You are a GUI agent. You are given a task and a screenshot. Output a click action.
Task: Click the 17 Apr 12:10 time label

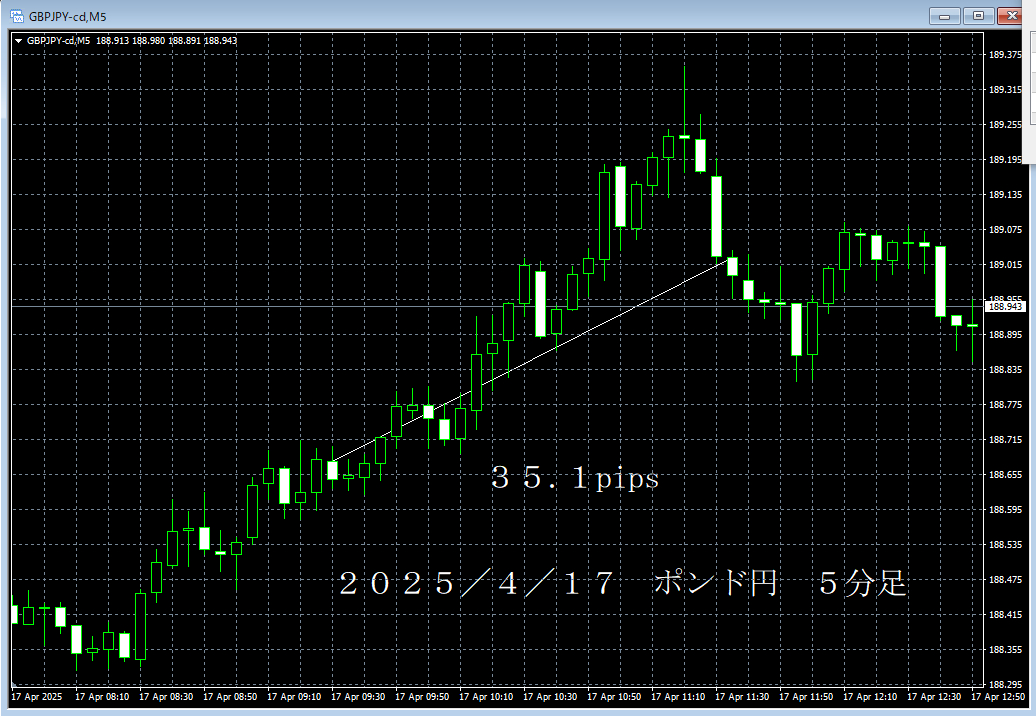[870, 697]
